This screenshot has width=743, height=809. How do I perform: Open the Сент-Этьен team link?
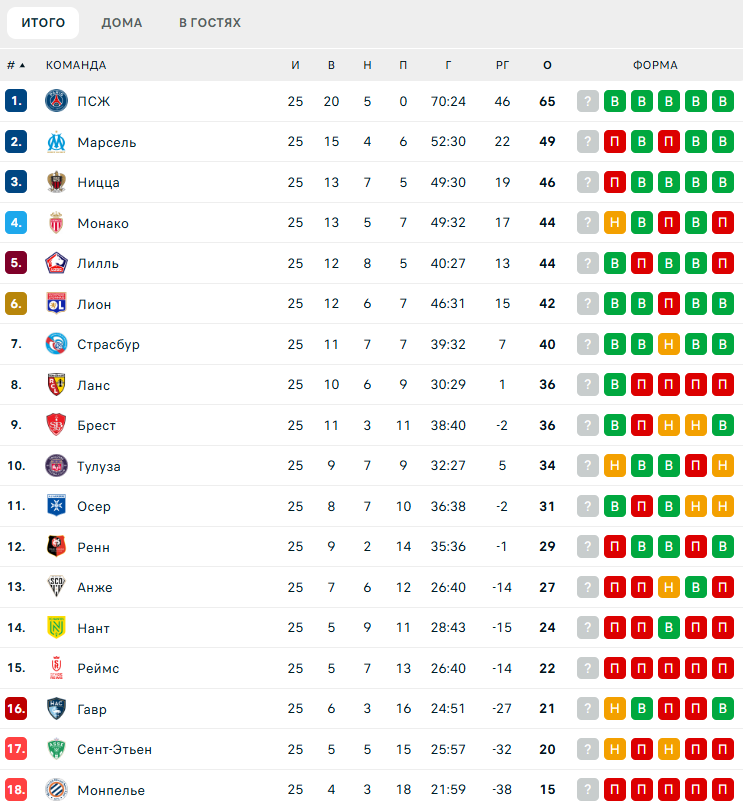coord(114,749)
